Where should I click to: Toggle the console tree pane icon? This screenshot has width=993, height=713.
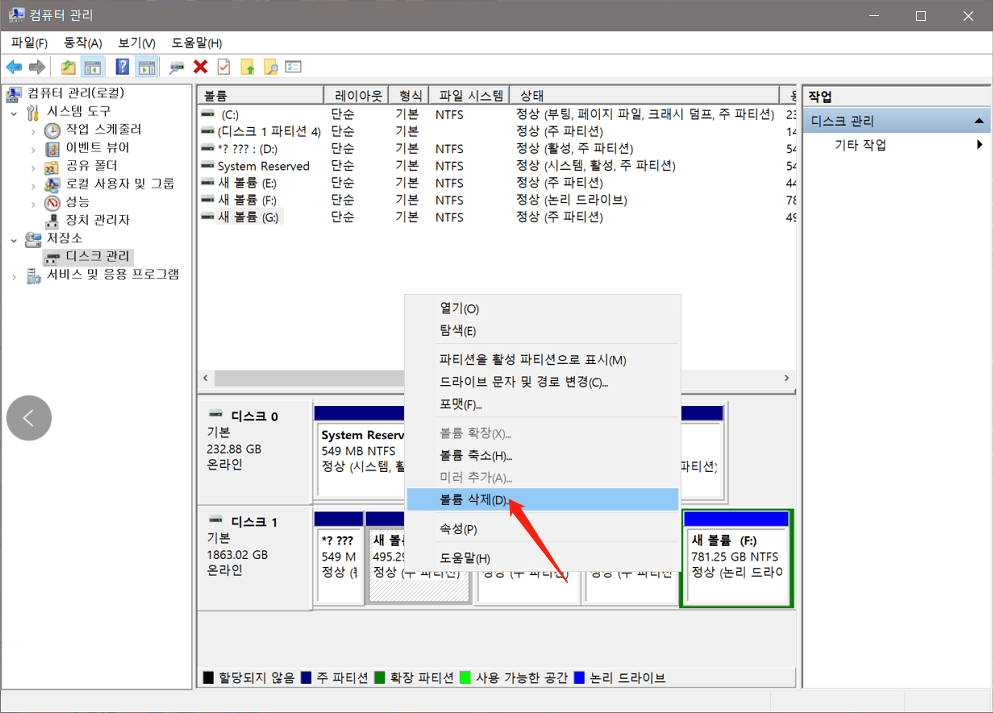point(90,66)
